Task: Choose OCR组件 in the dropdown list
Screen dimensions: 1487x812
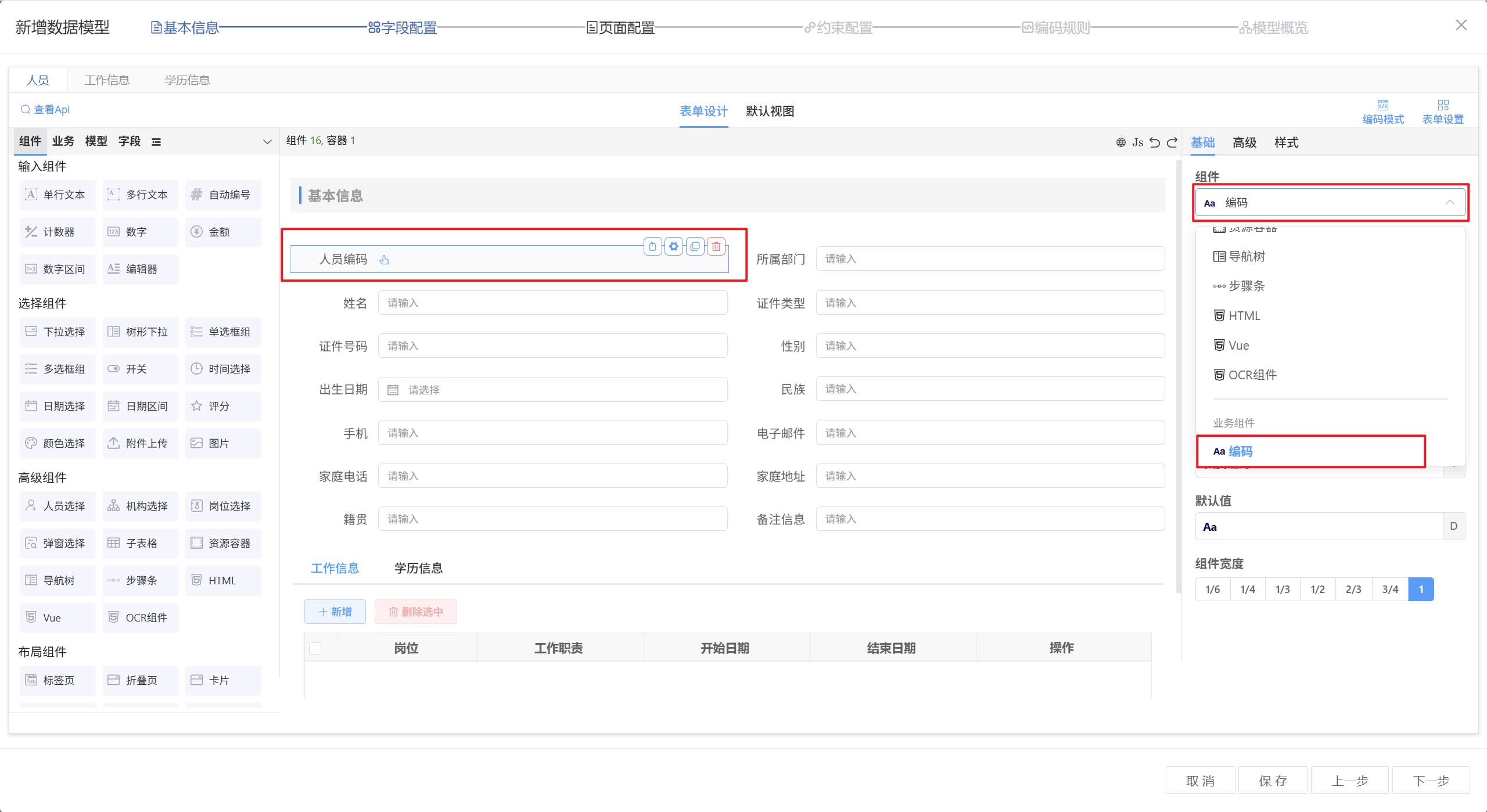Action: pyautogui.click(x=1252, y=375)
